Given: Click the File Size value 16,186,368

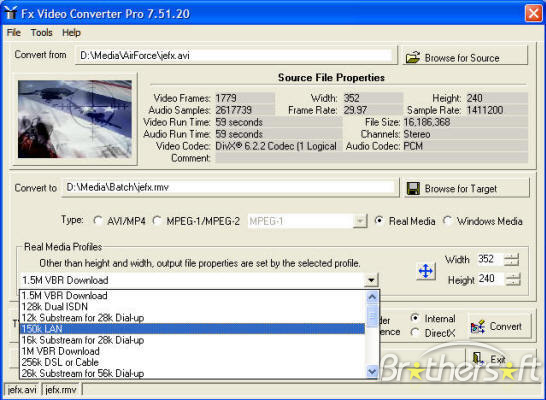Looking at the screenshot, I should [x=465, y=122].
